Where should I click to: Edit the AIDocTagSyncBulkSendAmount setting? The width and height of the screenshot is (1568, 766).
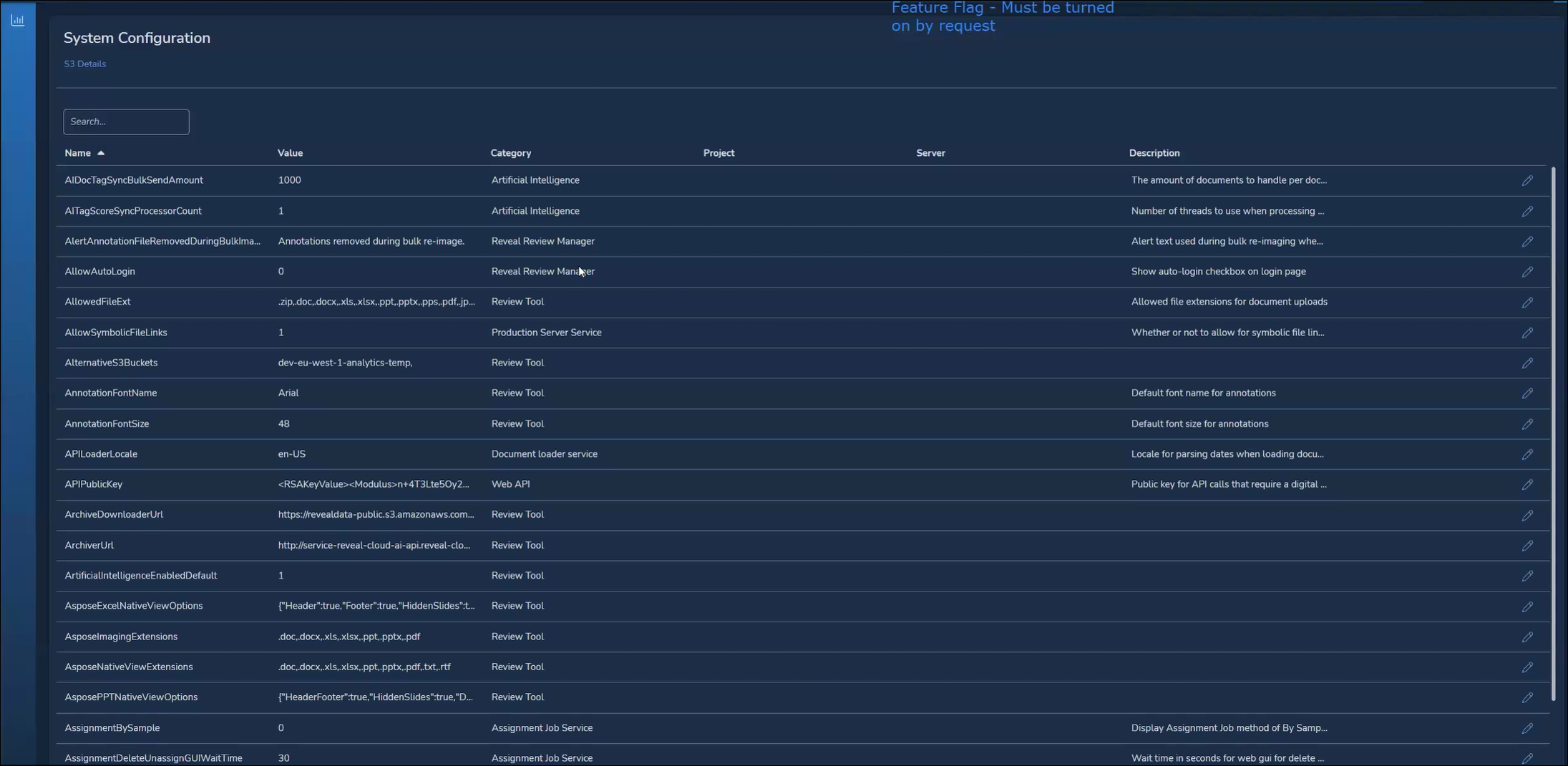click(x=1527, y=181)
